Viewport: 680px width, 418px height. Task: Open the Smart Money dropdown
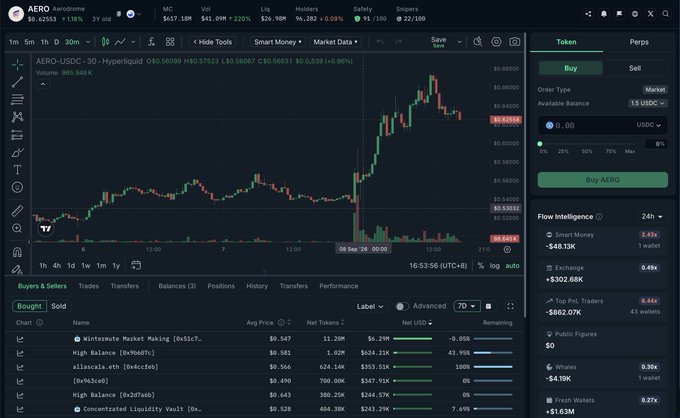(278, 42)
